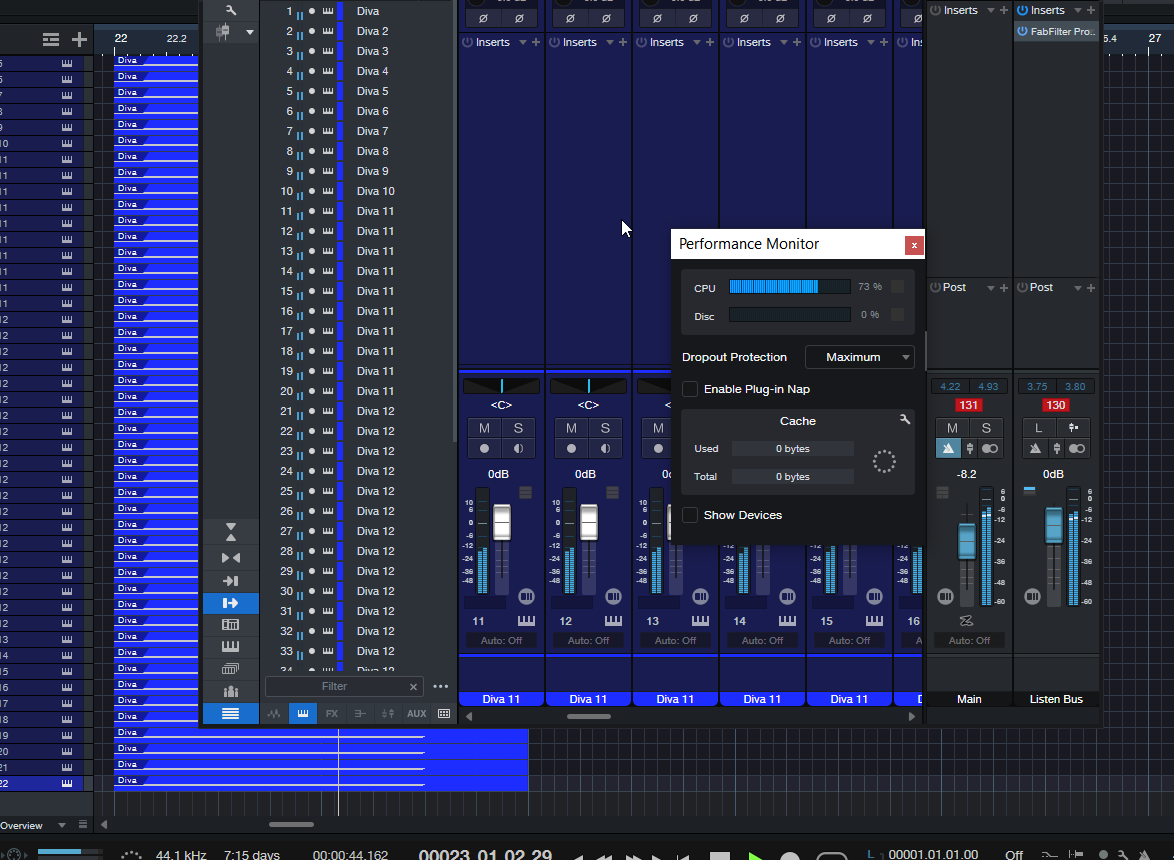Solo channel 12 with S button
1174x860 pixels.
[x=605, y=428]
